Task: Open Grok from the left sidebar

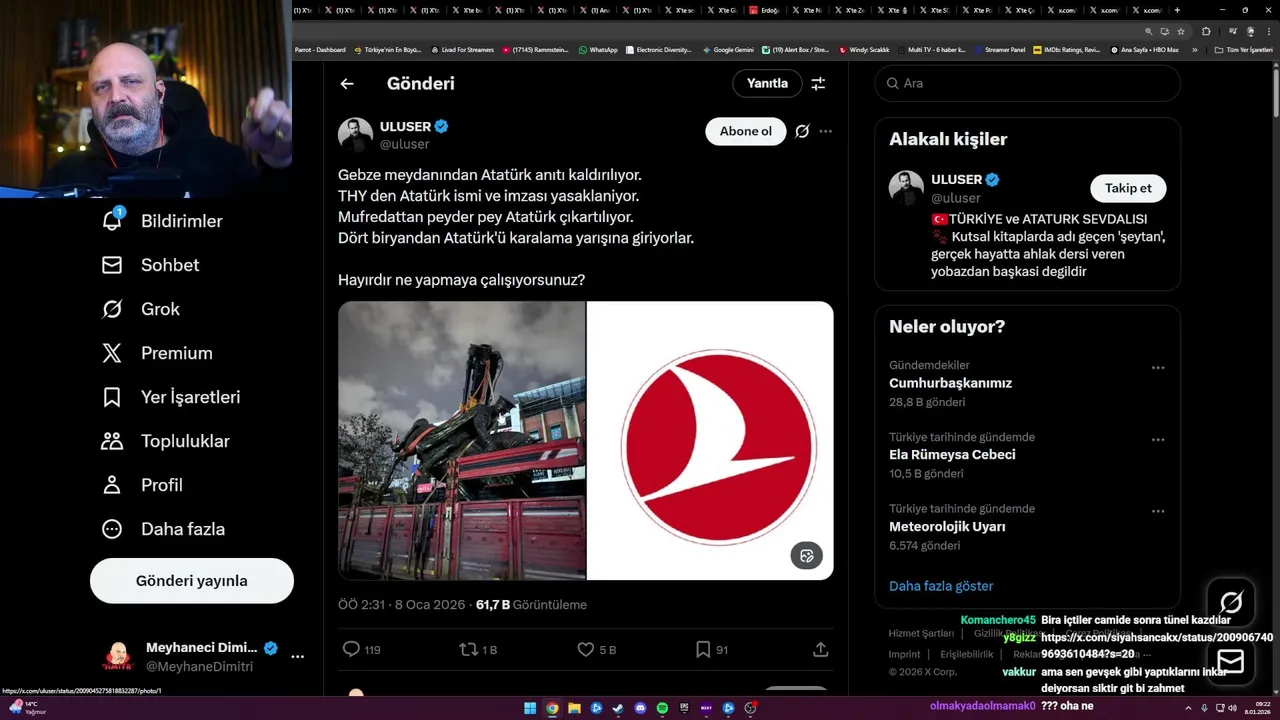Action: (x=141, y=309)
